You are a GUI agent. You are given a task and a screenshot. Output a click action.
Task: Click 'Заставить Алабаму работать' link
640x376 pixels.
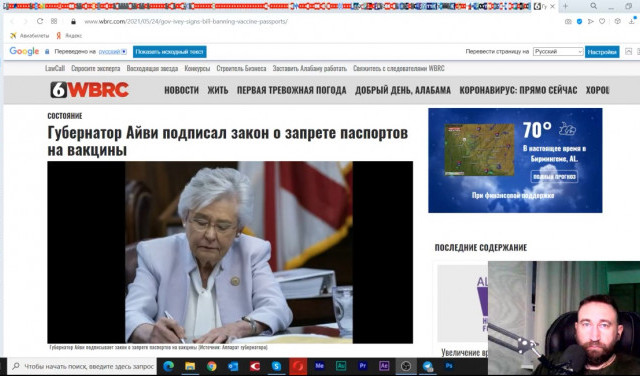click(x=310, y=69)
